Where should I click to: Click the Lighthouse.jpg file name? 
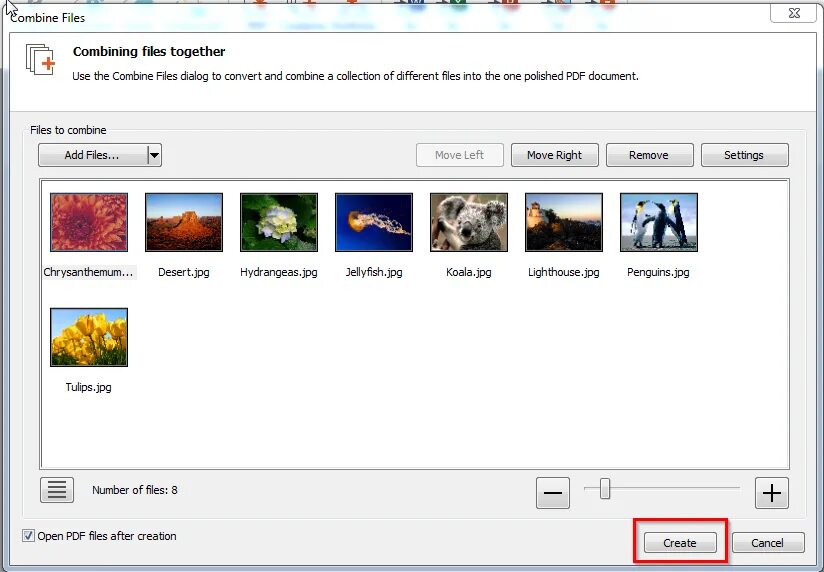point(564,272)
